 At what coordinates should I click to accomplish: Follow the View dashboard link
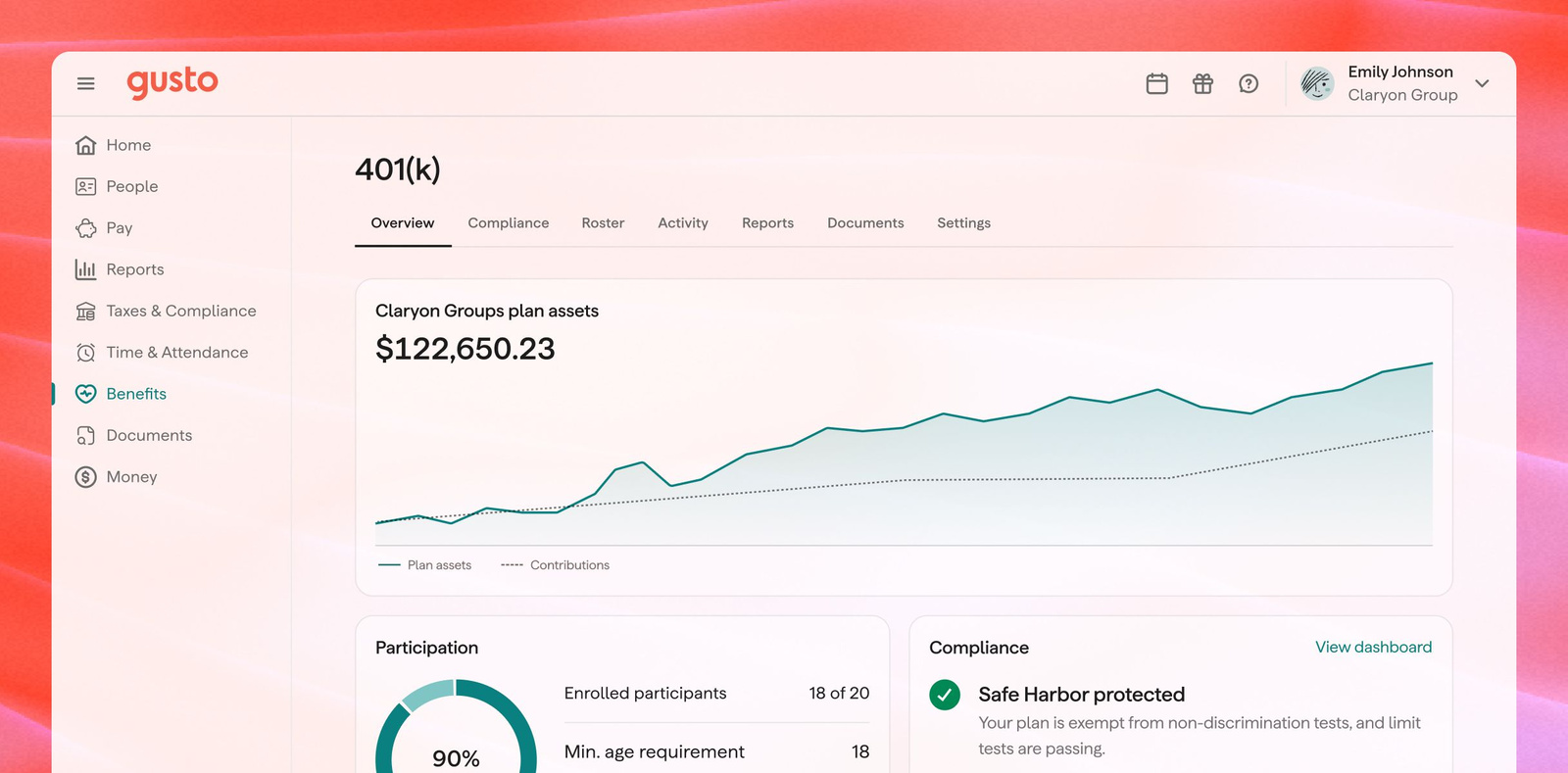(1373, 647)
